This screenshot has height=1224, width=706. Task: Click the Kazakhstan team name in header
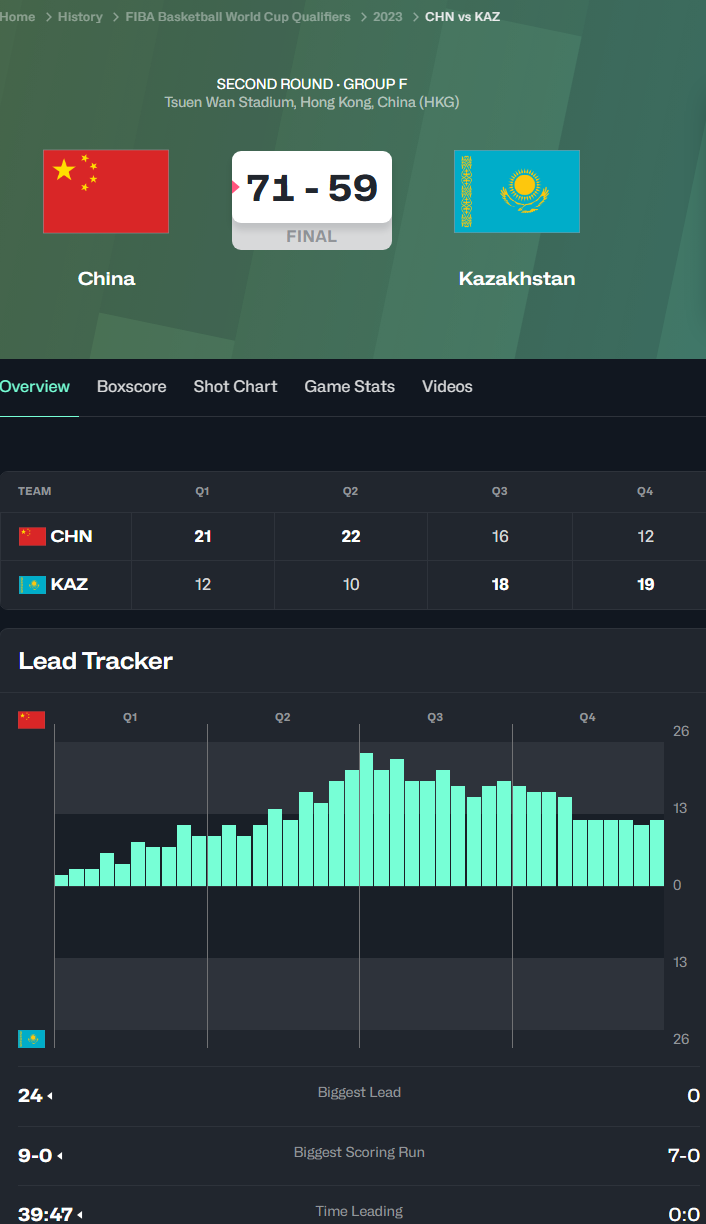pyautogui.click(x=516, y=279)
